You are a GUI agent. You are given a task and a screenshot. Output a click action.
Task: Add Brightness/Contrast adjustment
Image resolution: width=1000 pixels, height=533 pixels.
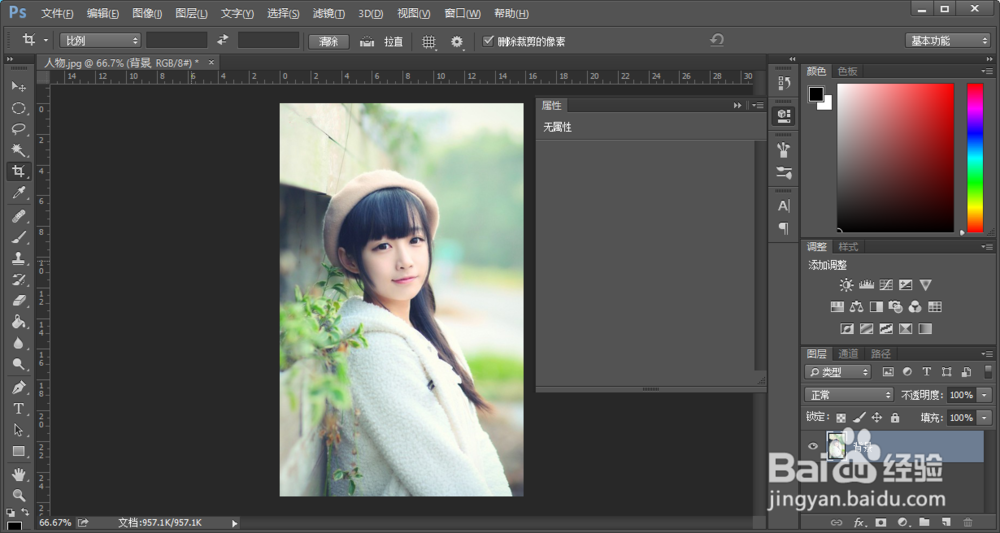pos(846,285)
